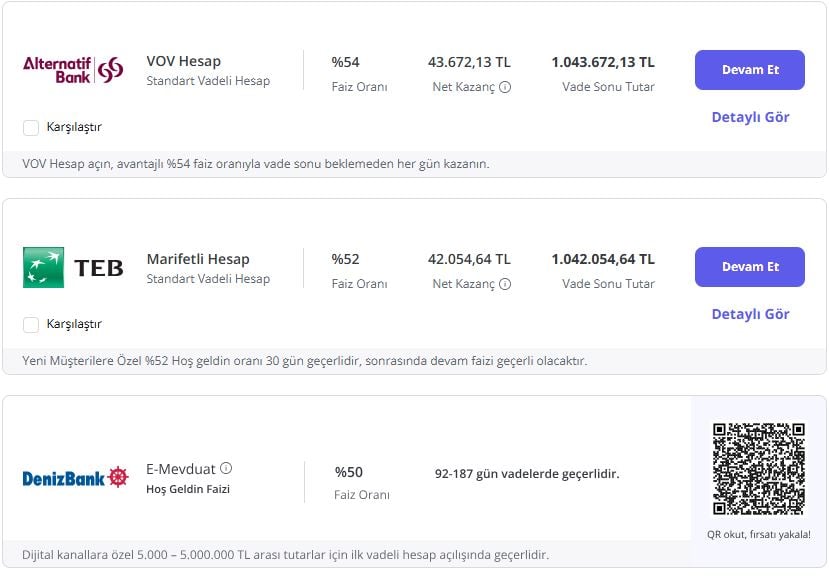Expand Detaylı Gör under TEB offer
This screenshot has height=586, width=829.
pyautogui.click(x=750, y=314)
